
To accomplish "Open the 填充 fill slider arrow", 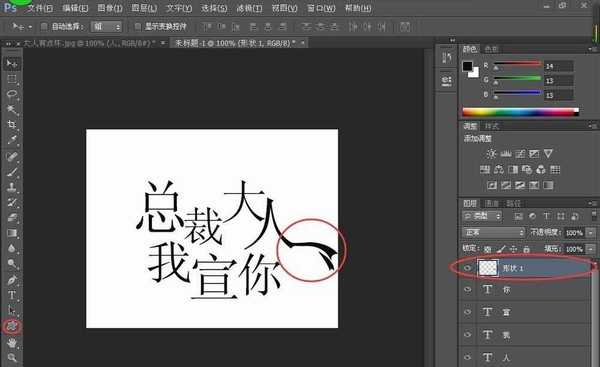I will pos(591,249).
